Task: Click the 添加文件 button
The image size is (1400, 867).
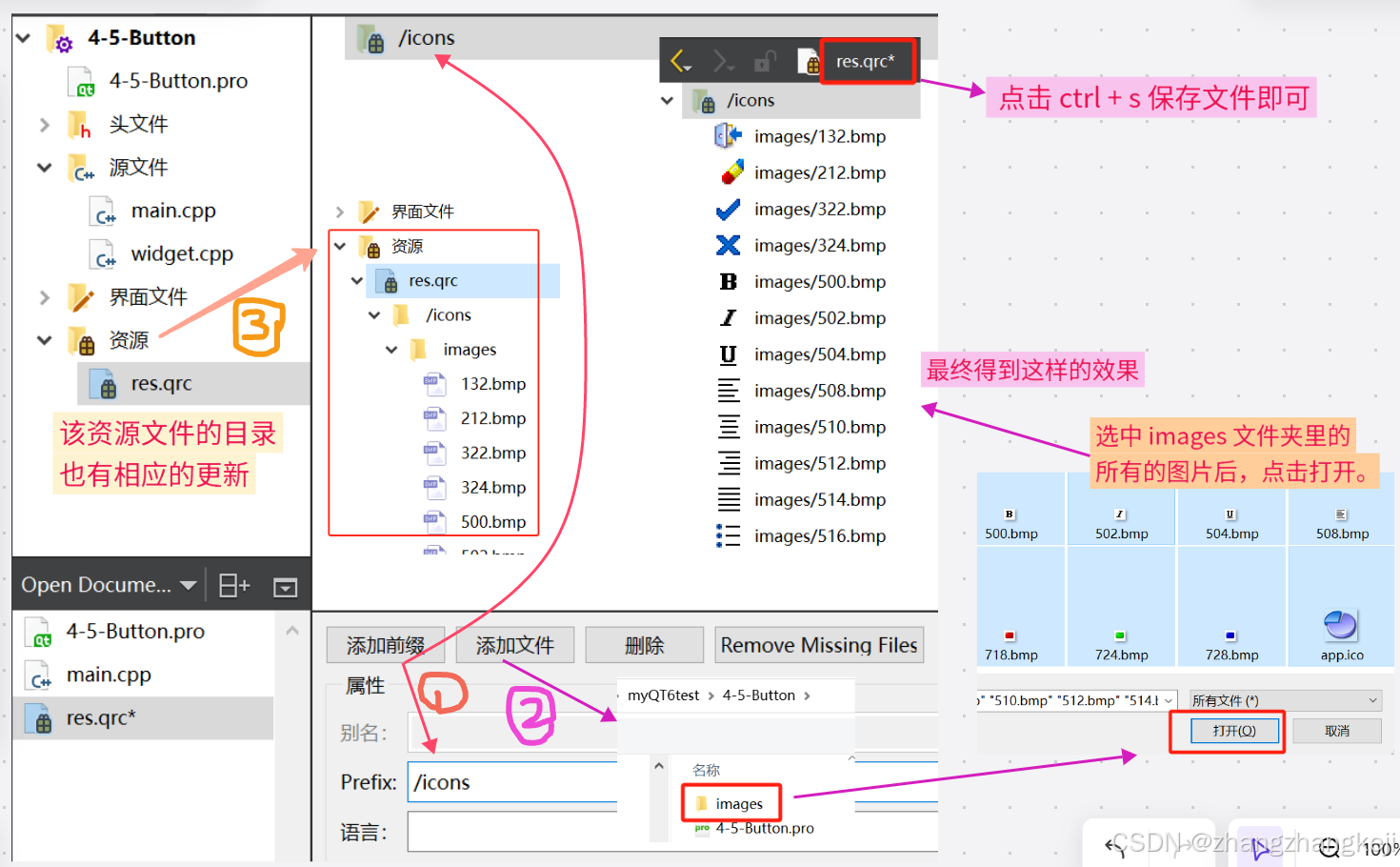Action: [515, 645]
